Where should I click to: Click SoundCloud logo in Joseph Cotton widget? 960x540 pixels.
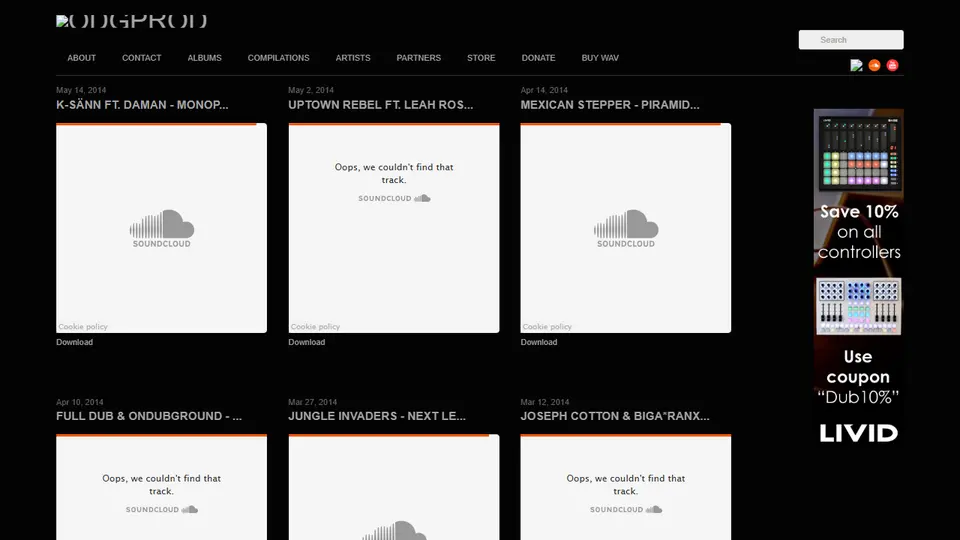[x=626, y=509]
